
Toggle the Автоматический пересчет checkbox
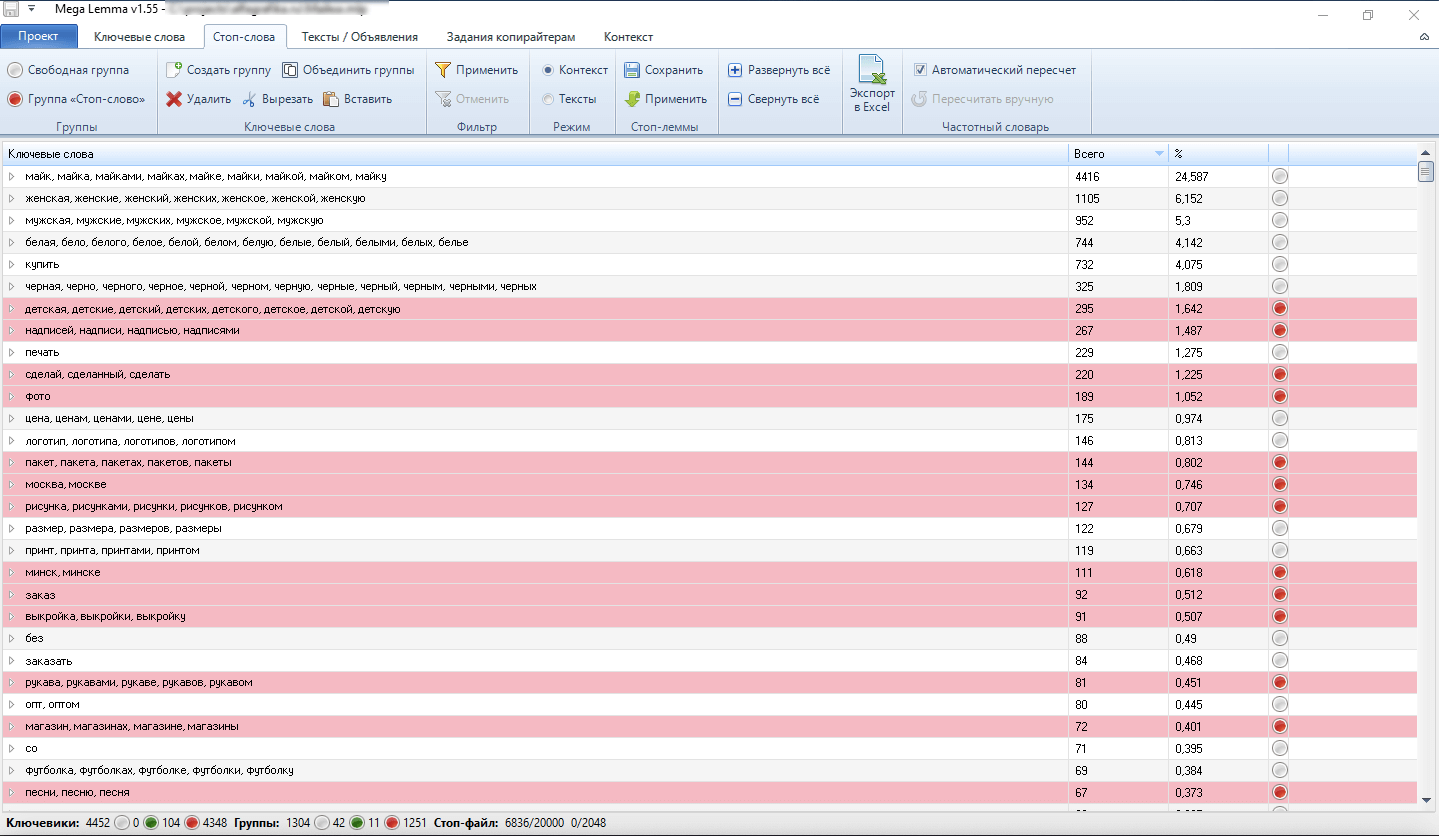pos(920,70)
